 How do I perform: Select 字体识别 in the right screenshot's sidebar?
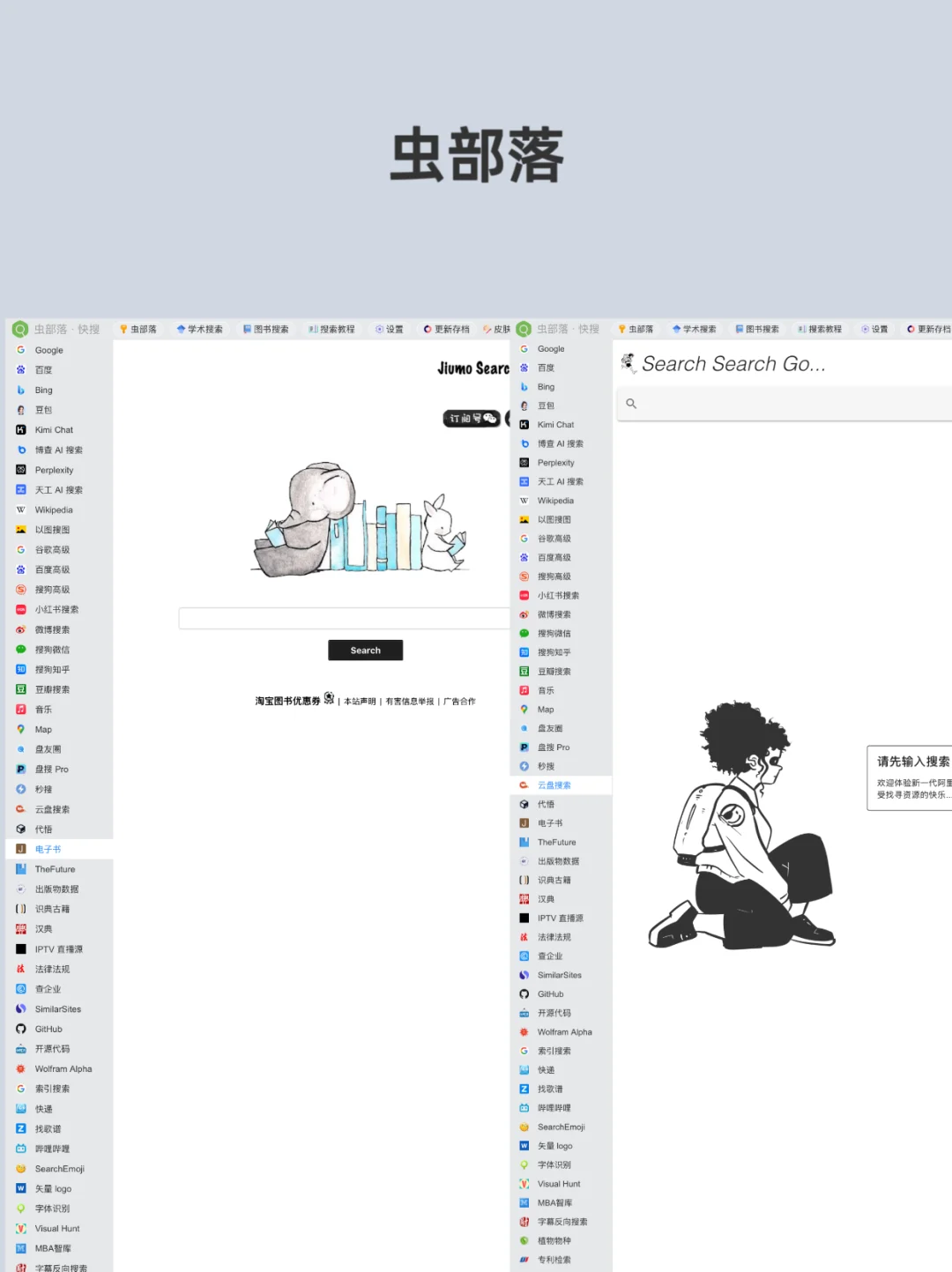(561, 1164)
